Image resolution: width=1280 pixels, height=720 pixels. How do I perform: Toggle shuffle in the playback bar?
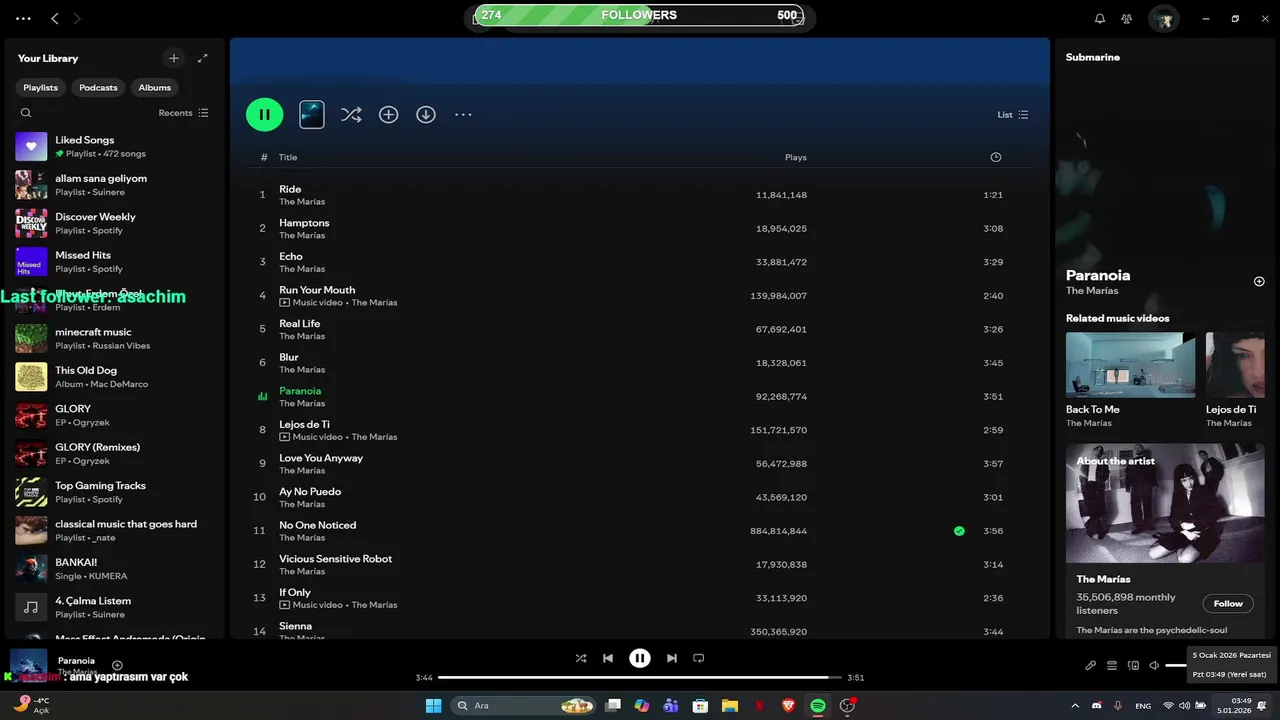pos(581,658)
